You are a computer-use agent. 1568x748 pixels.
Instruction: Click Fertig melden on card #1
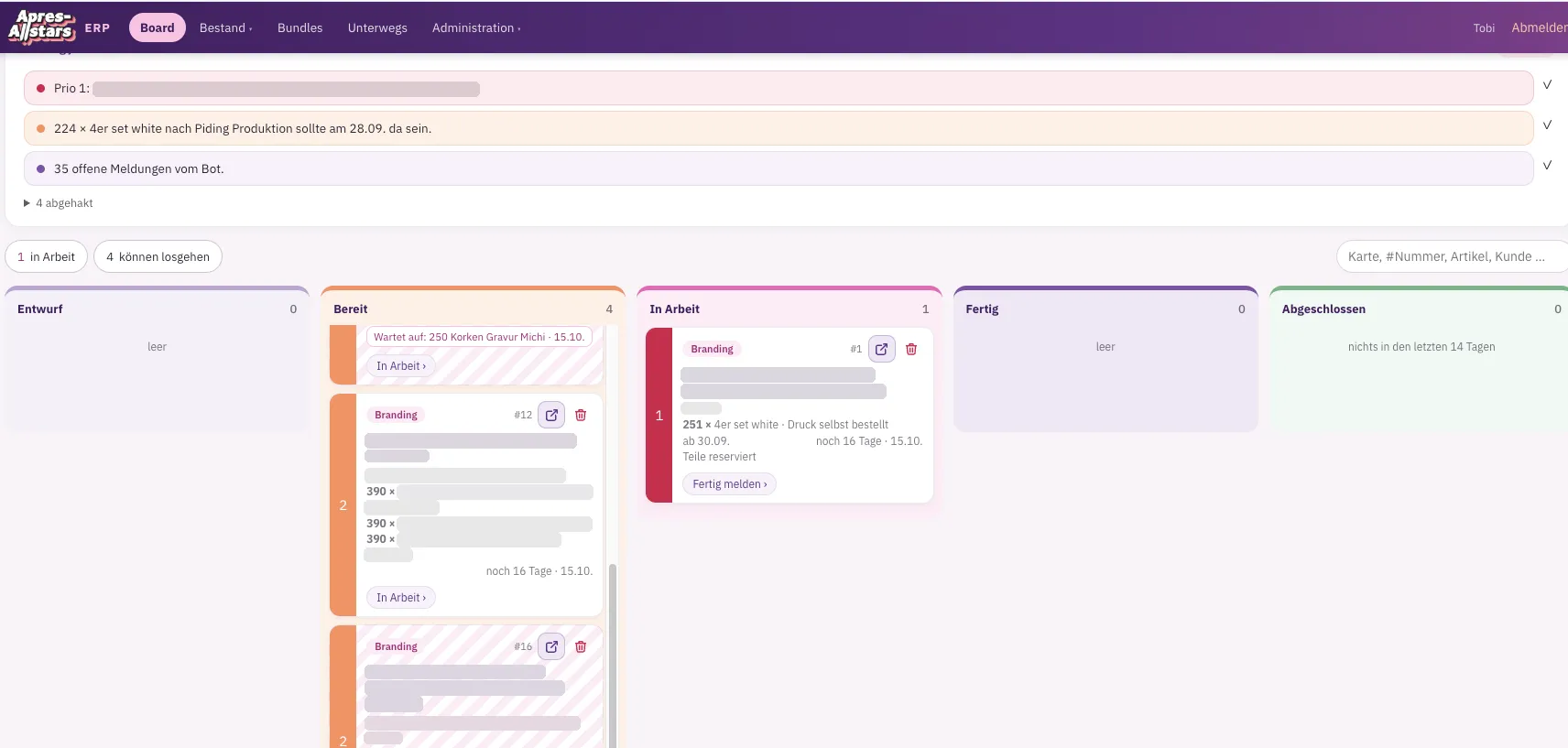[729, 484]
